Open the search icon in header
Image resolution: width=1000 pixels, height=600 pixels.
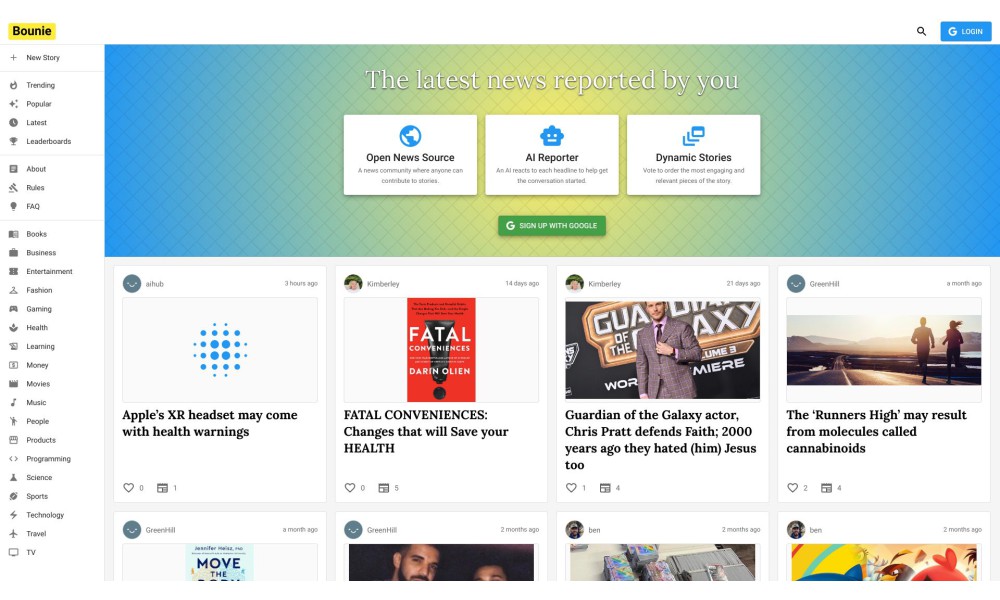click(921, 31)
